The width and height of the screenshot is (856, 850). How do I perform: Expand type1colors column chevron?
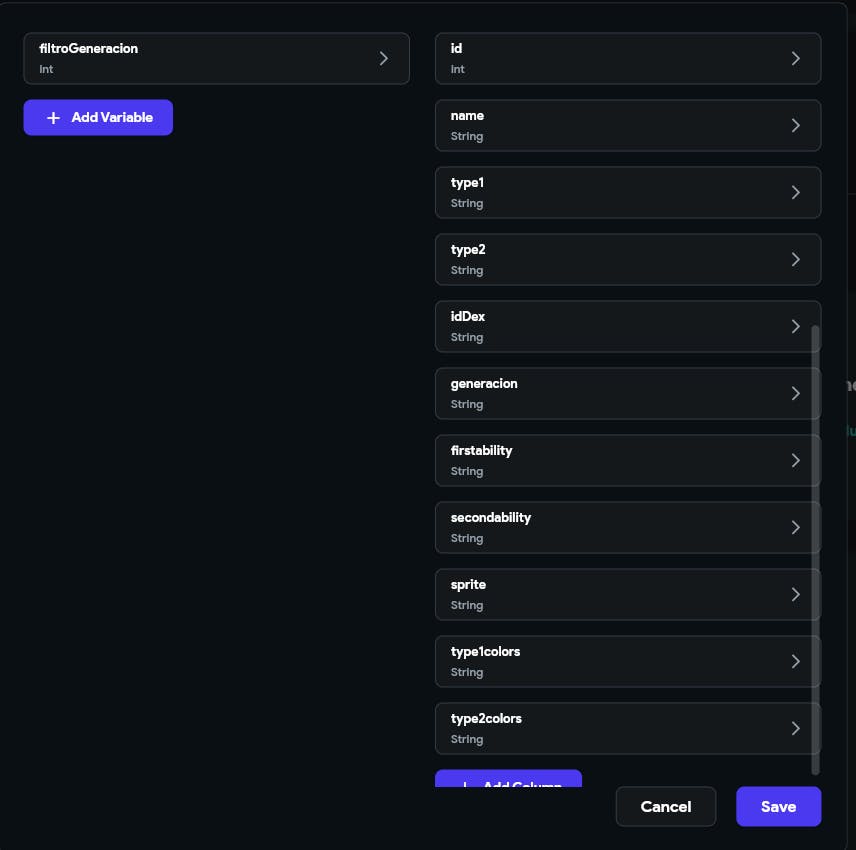[796, 661]
